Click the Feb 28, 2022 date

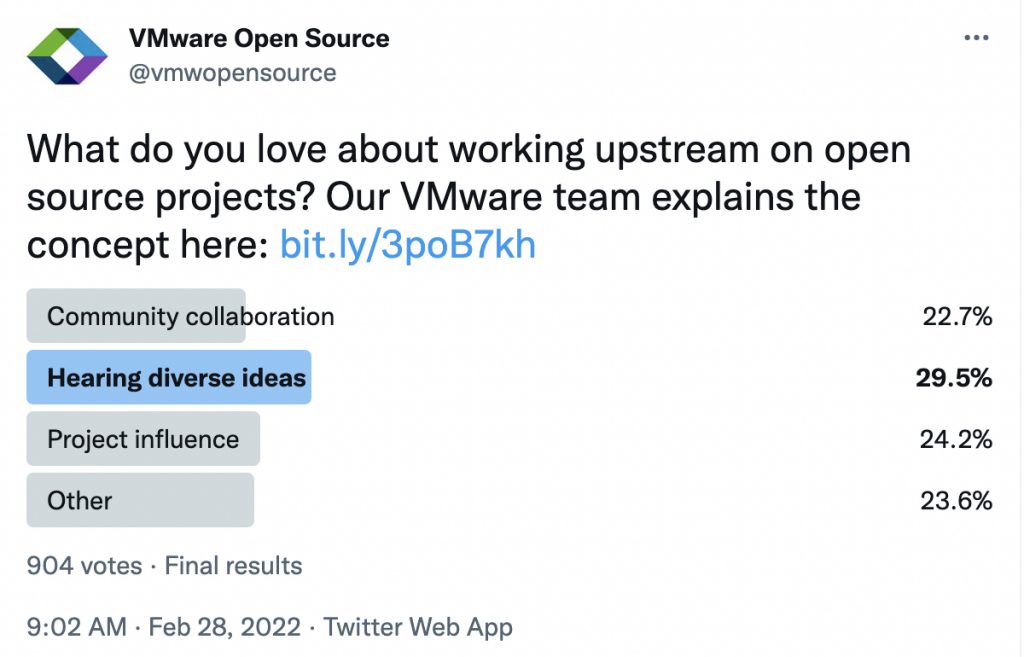point(225,627)
